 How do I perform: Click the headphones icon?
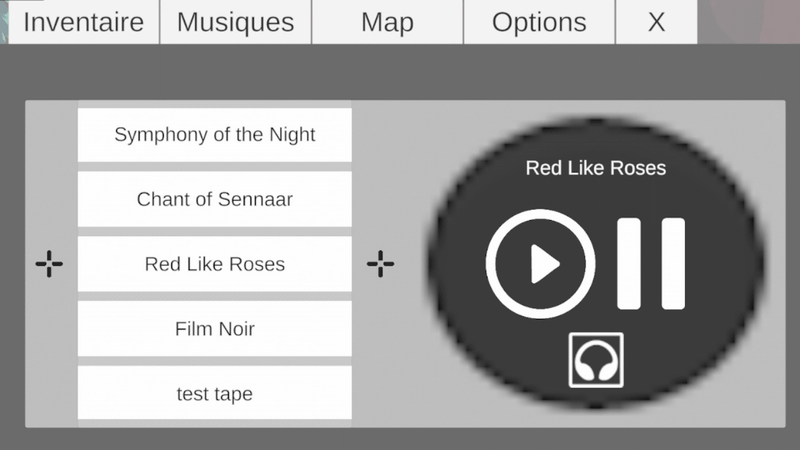click(596, 360)
